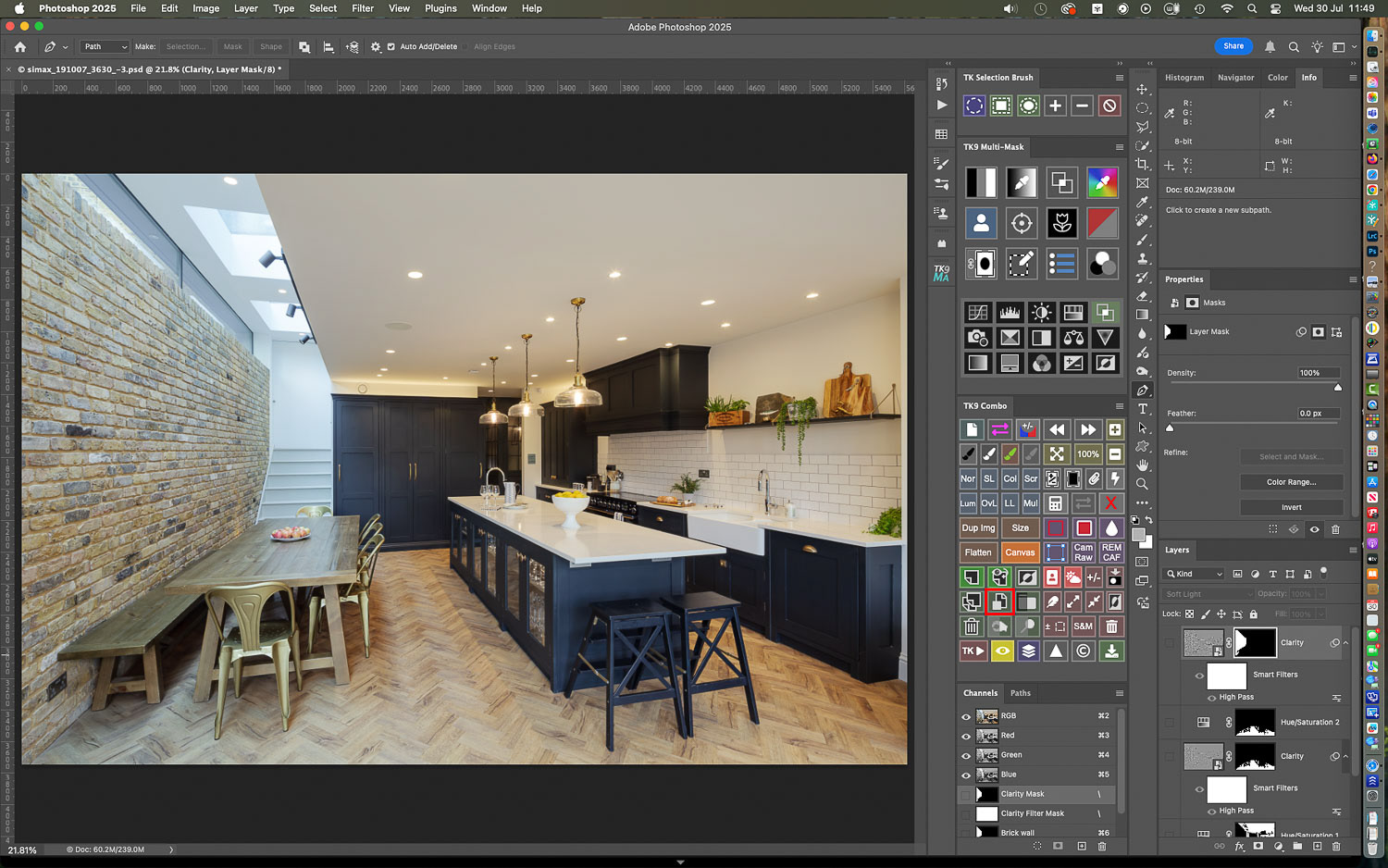Open the Select menu in the menu bar
Viewport: 1388px width, 868px height.
tap(323, 8)
